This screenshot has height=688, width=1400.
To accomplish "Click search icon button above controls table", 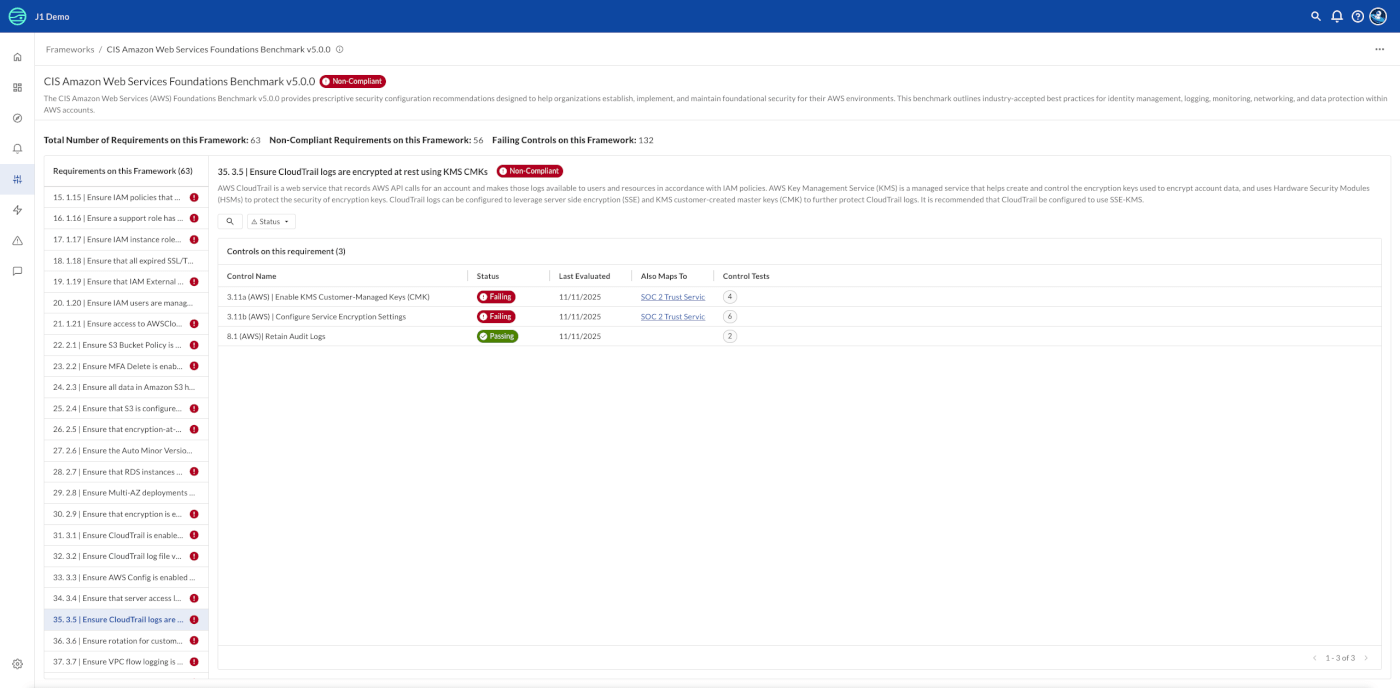I will 230,221.
